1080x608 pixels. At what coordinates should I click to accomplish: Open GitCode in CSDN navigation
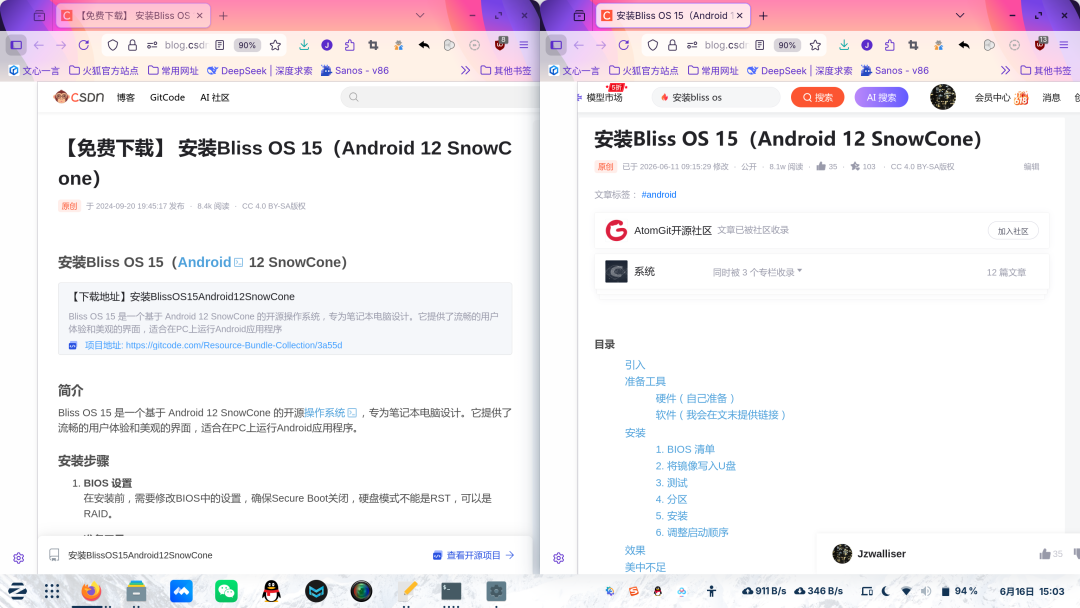[x=167, y=97]
